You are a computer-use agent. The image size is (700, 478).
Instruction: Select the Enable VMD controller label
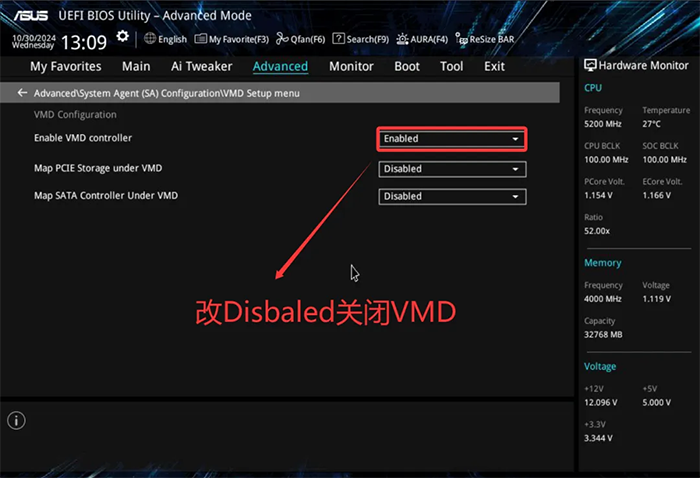(83, 138)
